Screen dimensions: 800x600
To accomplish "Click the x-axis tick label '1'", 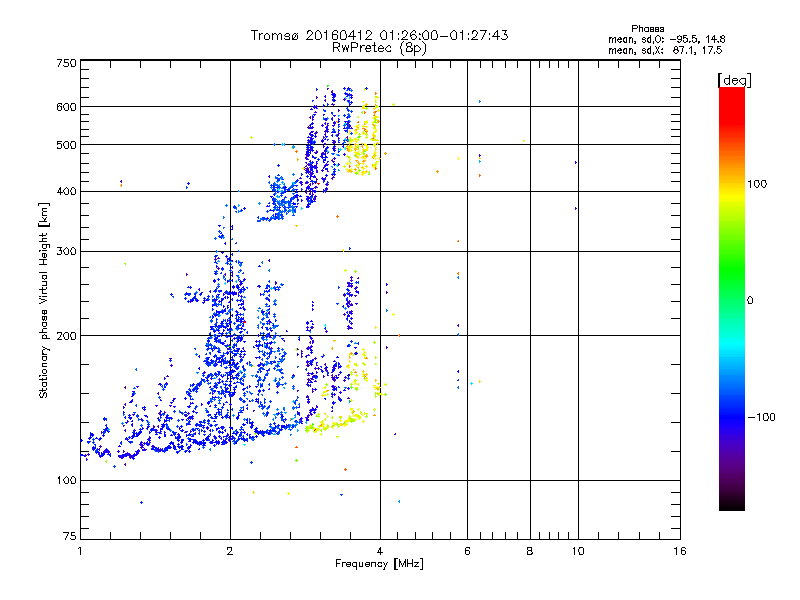I will [x=80, y=551].
